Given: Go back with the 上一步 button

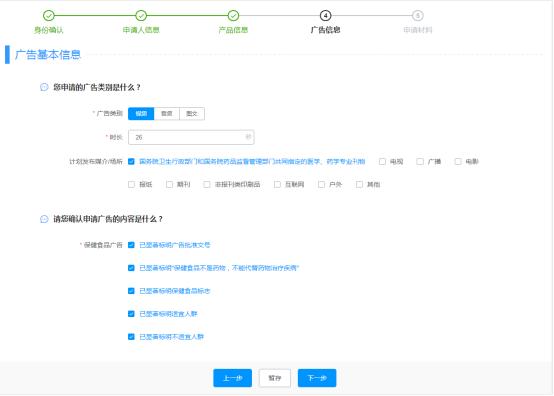Looking at the screenshot, I should pos(232,378).
